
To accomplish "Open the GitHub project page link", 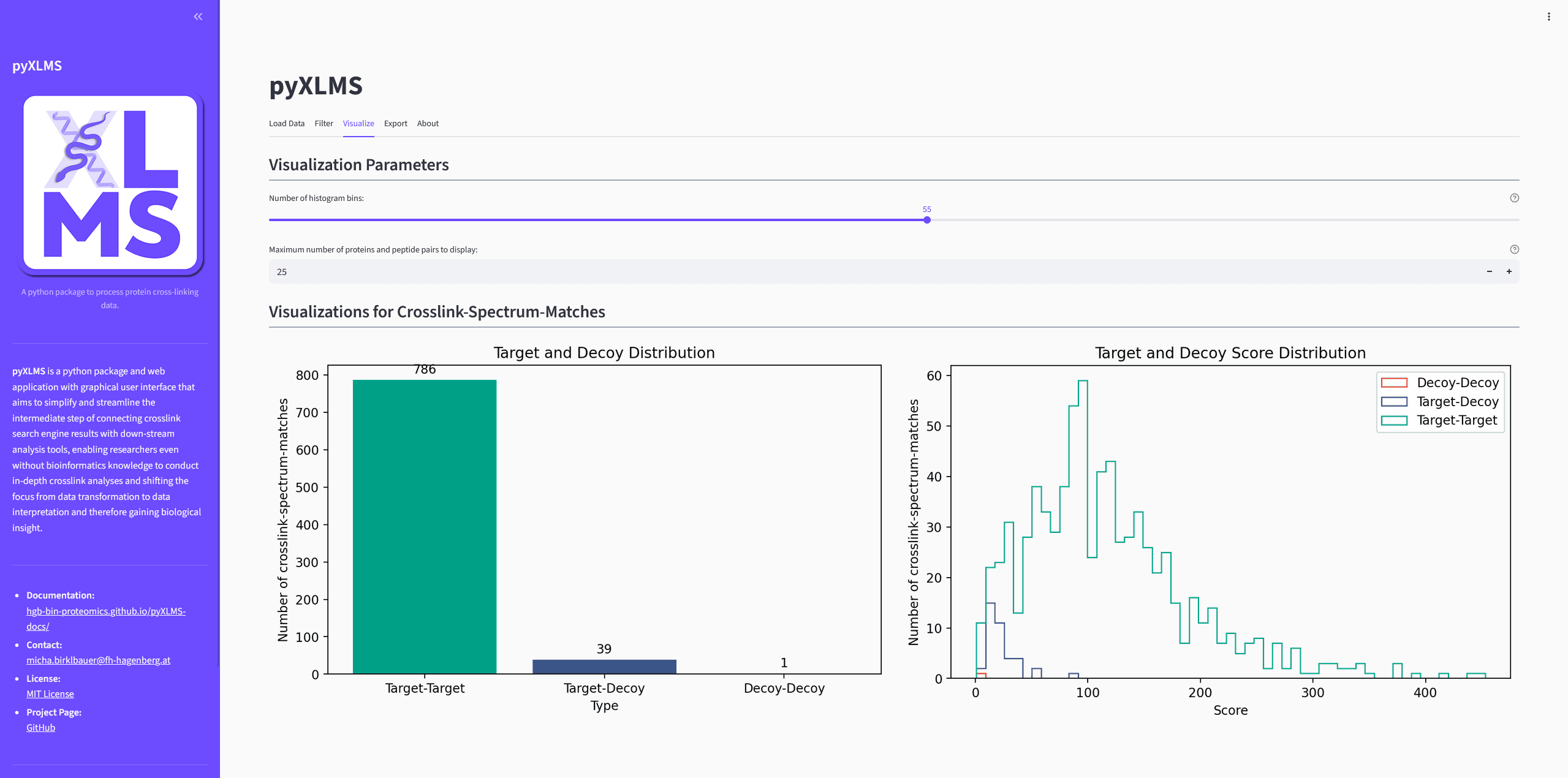I will click(40, 727).
